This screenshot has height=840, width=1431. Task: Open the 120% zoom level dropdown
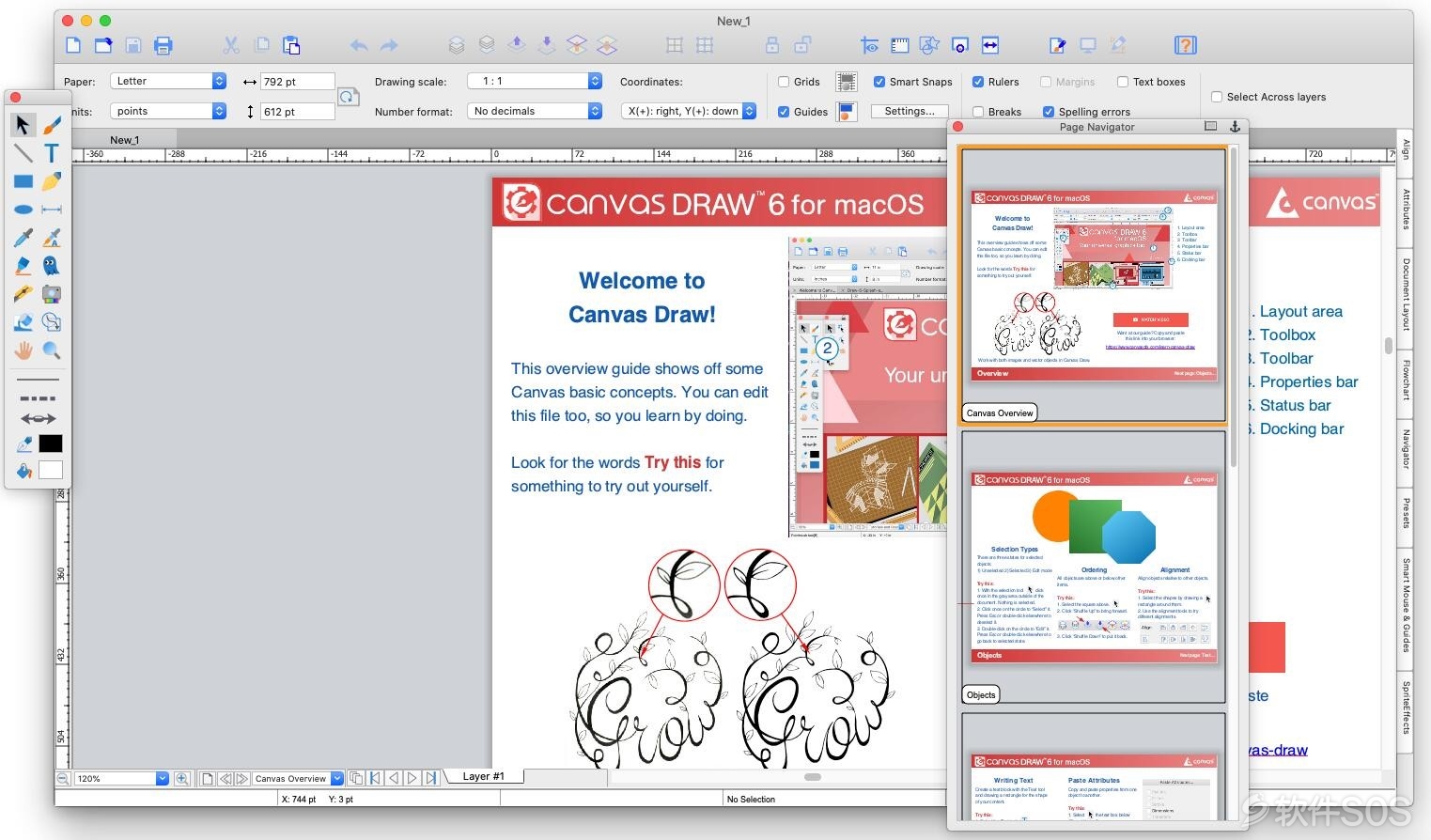click(x=120, y=778)
